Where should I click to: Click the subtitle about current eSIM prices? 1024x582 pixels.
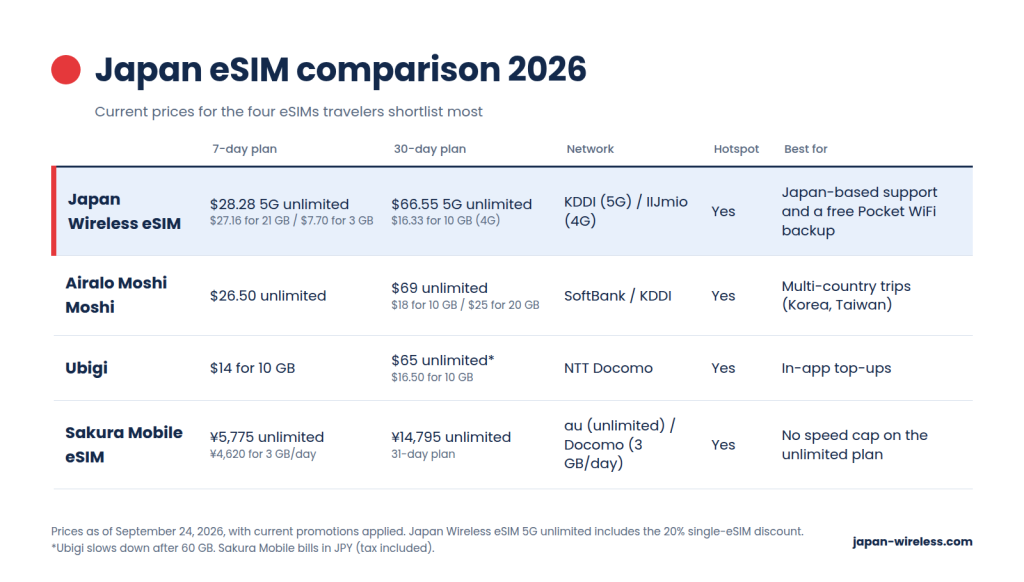(x=289, y=112)
